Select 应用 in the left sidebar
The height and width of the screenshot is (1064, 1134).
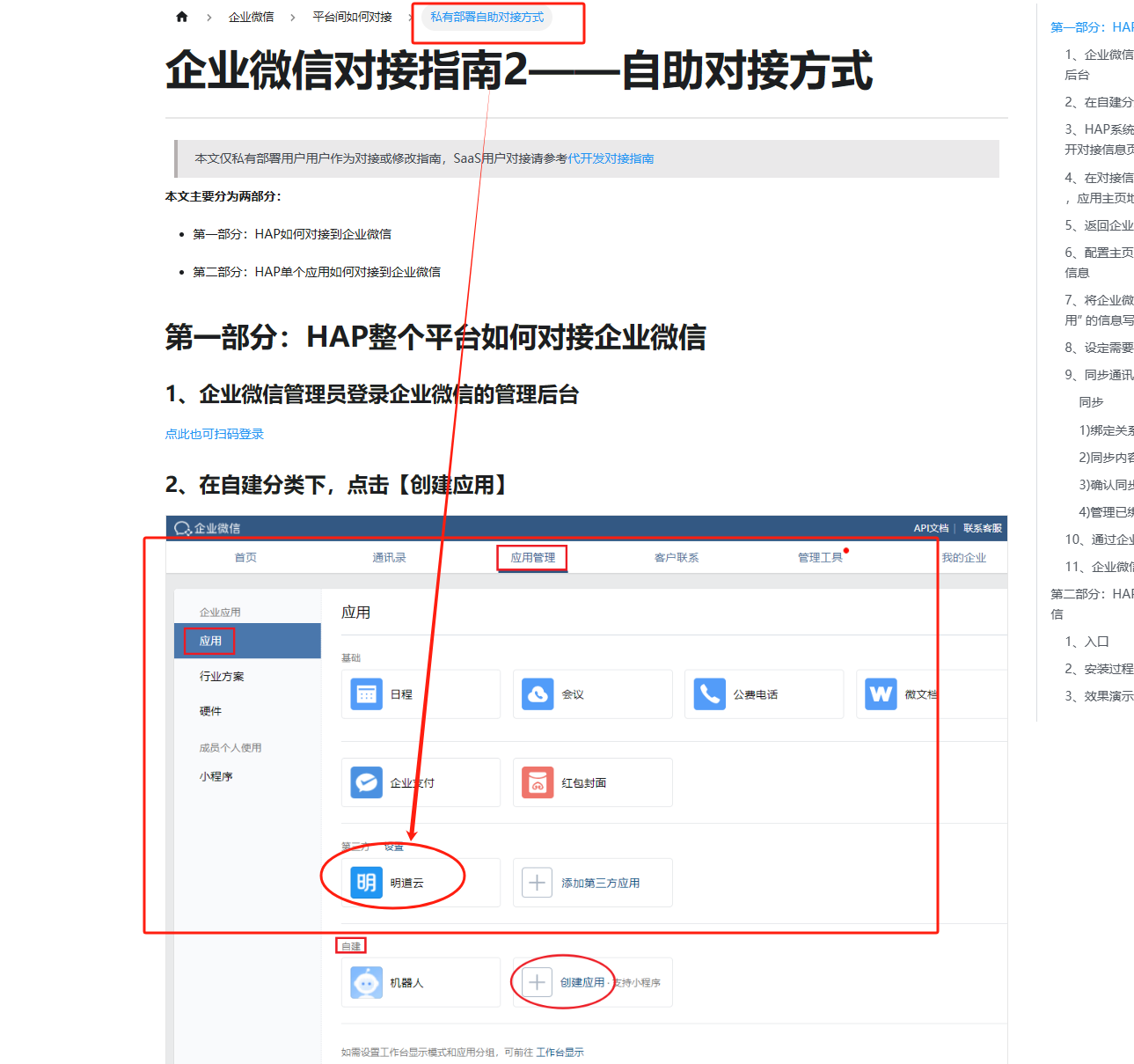tap(209, 641)
